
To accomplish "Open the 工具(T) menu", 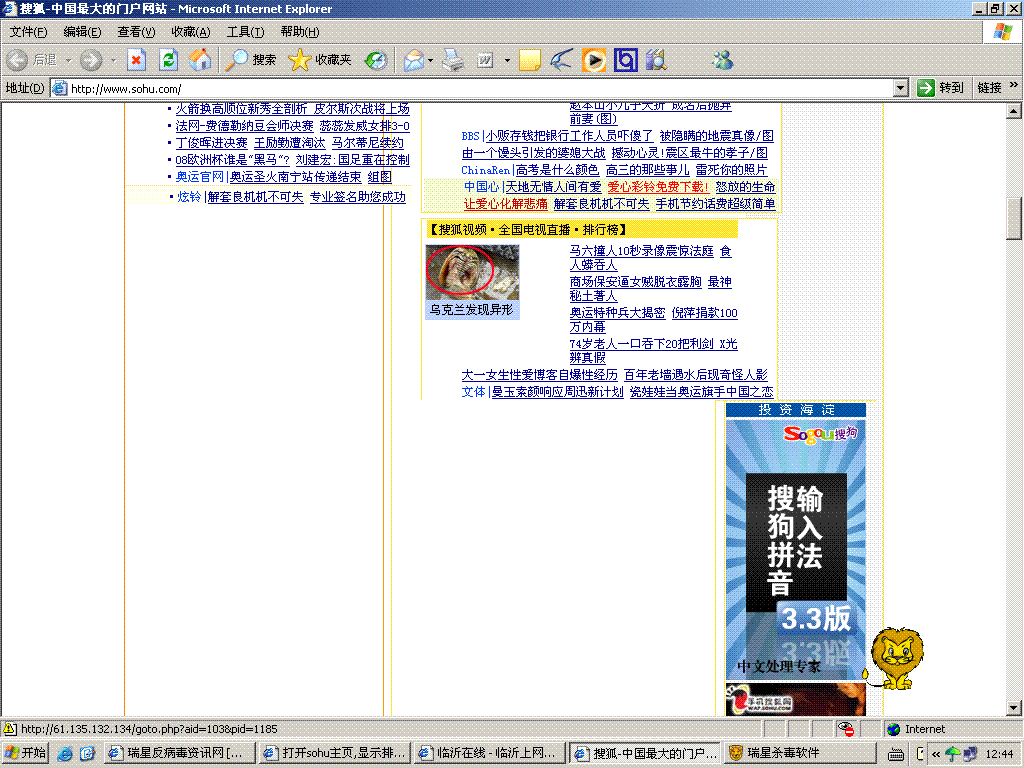I will tap(245, 31).
